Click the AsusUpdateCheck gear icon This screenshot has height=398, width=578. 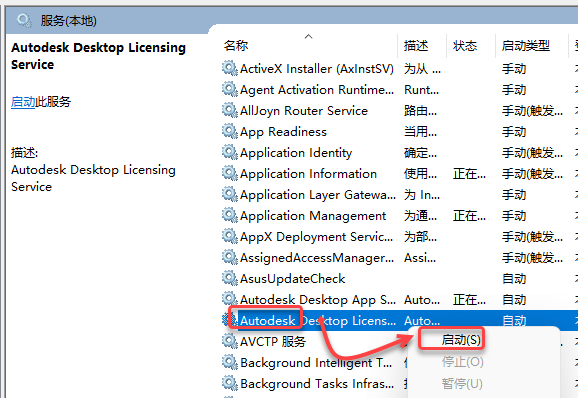pos(230,279)
